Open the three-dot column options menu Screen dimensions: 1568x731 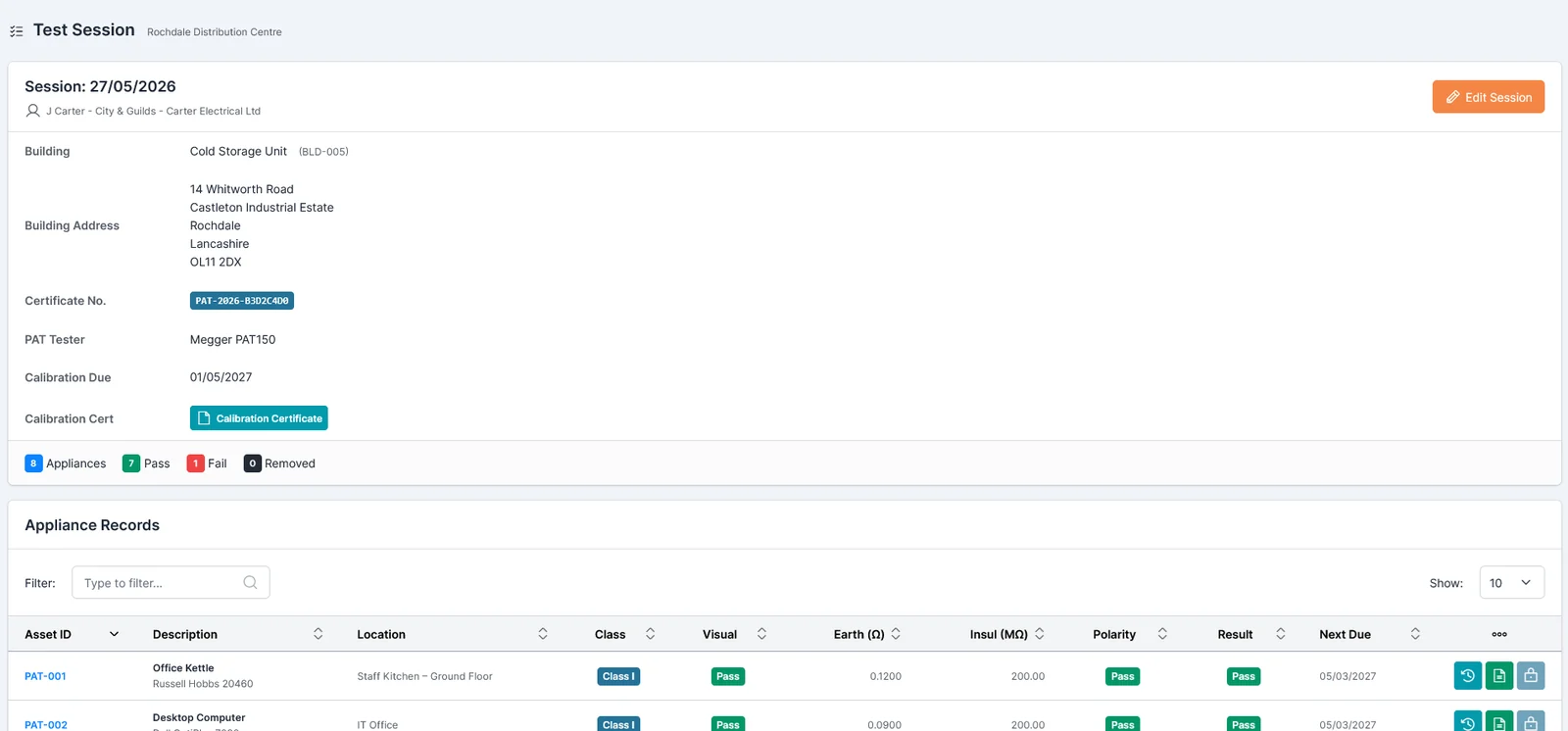click(1499, 635)
